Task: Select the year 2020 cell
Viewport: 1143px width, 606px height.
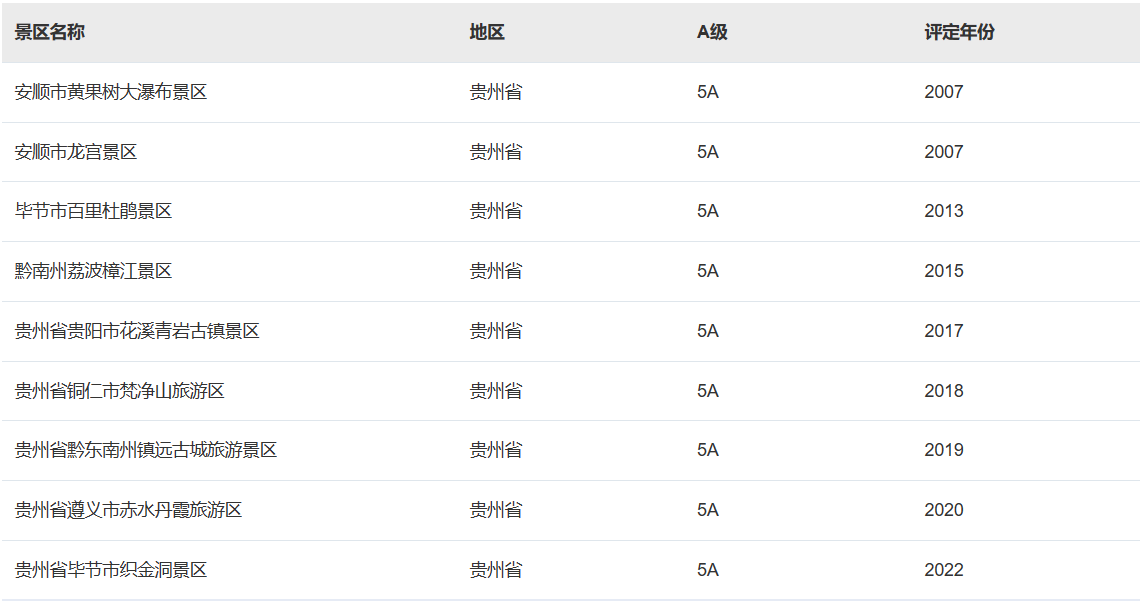Action: (944, 510)
